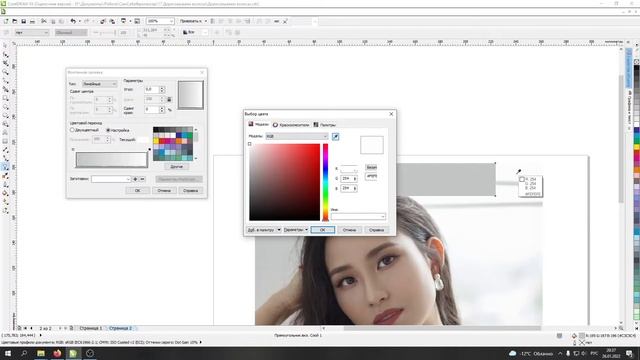Screen dimensions: 640x360
Task: Open CorelDRAW icon in taskbar
Action: click(x=73, y=353)
